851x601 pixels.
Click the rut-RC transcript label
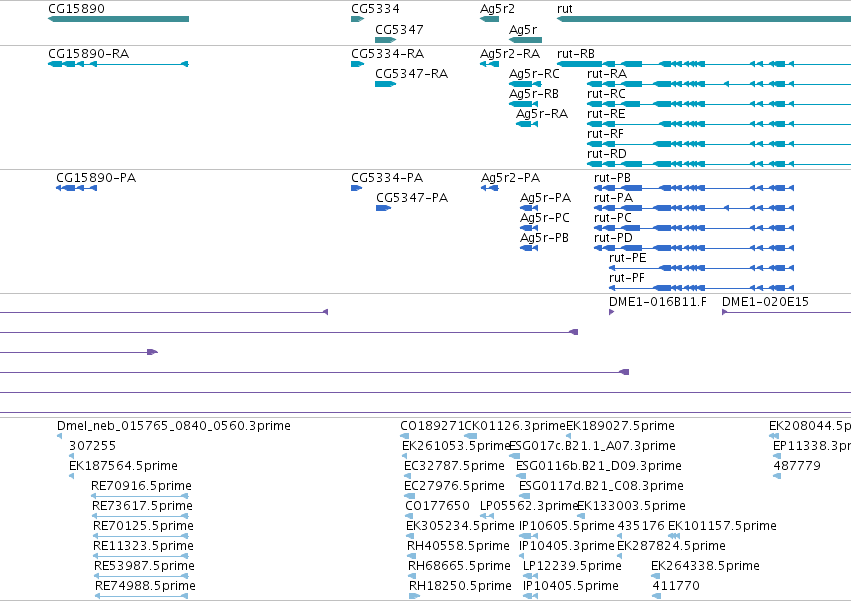(x=606, y=94)
